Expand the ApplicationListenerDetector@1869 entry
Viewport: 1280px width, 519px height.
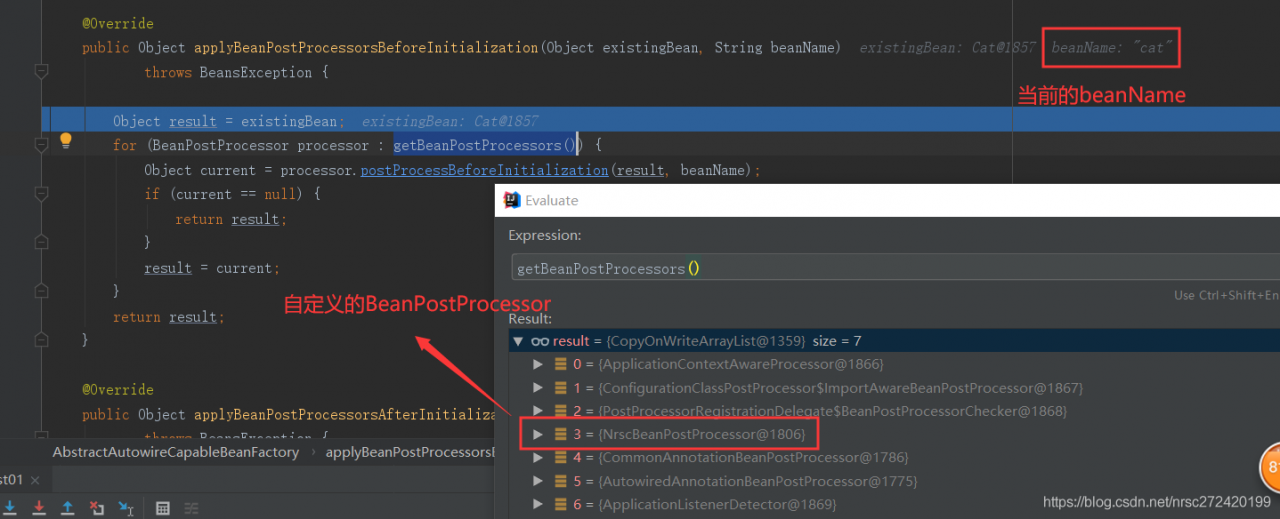click(538, 504)
